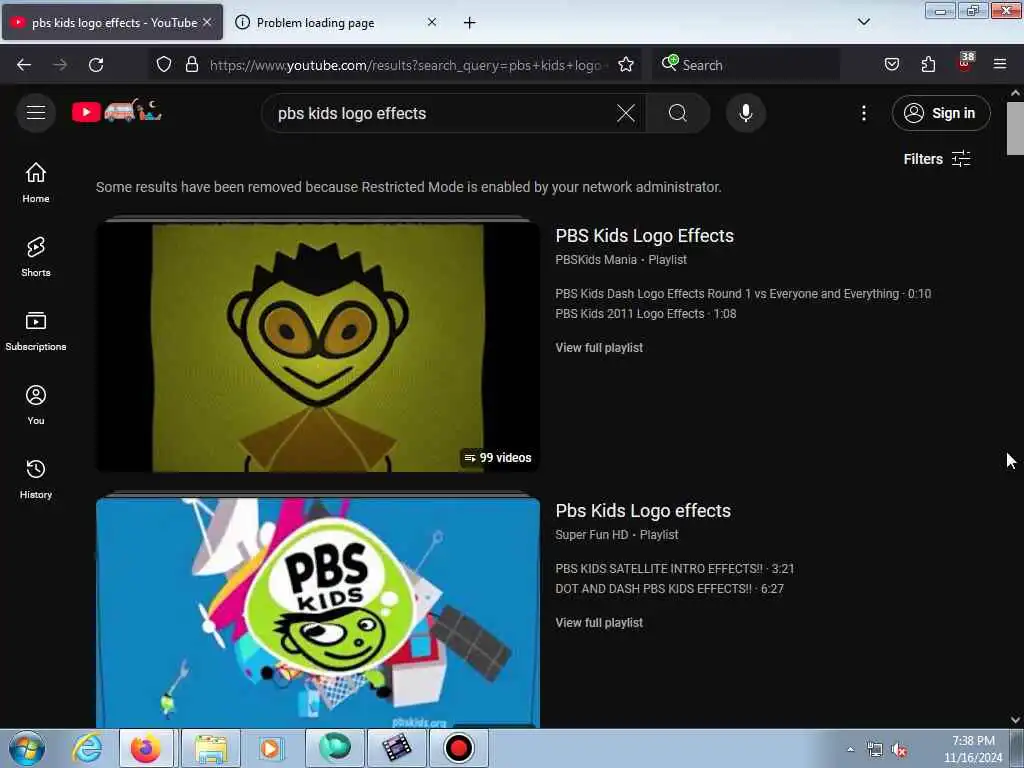
Task: Open the muted volume tray icon
Action: [899, 750]
